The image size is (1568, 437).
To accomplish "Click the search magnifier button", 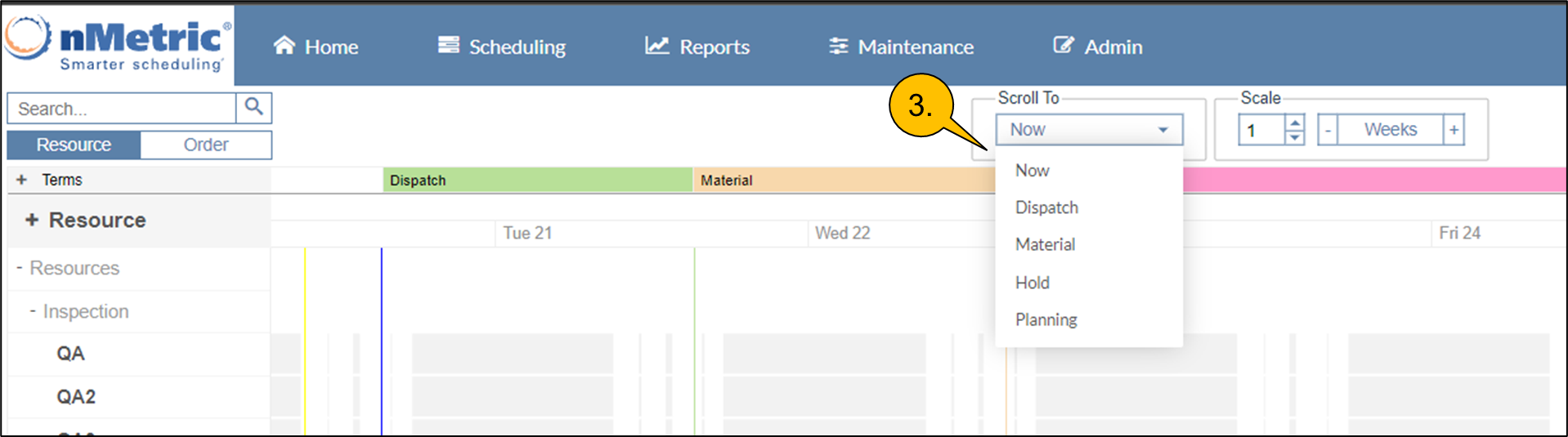I will pyautogui.click(x=253, y=107).
